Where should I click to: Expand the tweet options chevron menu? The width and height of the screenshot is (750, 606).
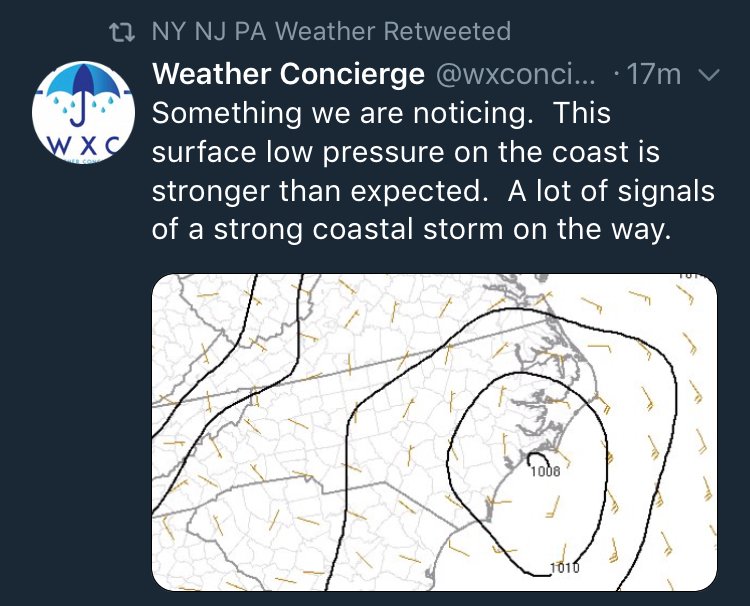pos(709,75)
